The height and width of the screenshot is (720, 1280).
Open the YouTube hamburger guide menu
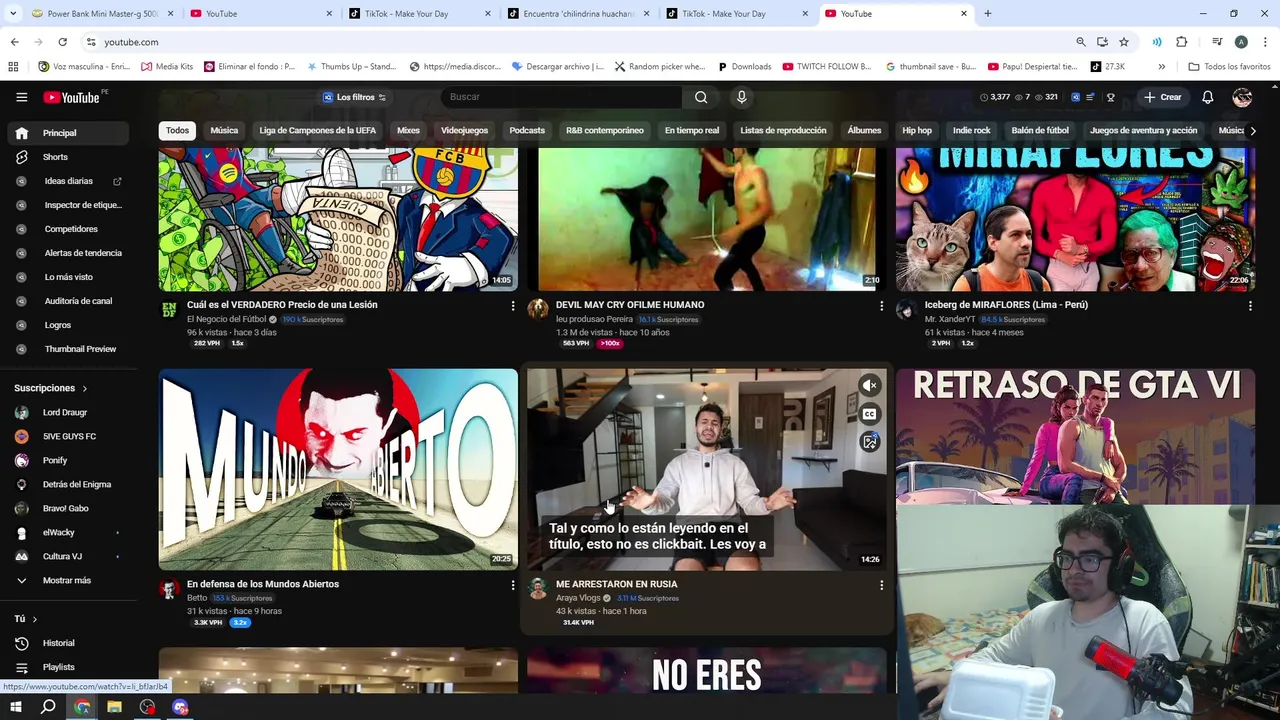[x=21, y=97]
